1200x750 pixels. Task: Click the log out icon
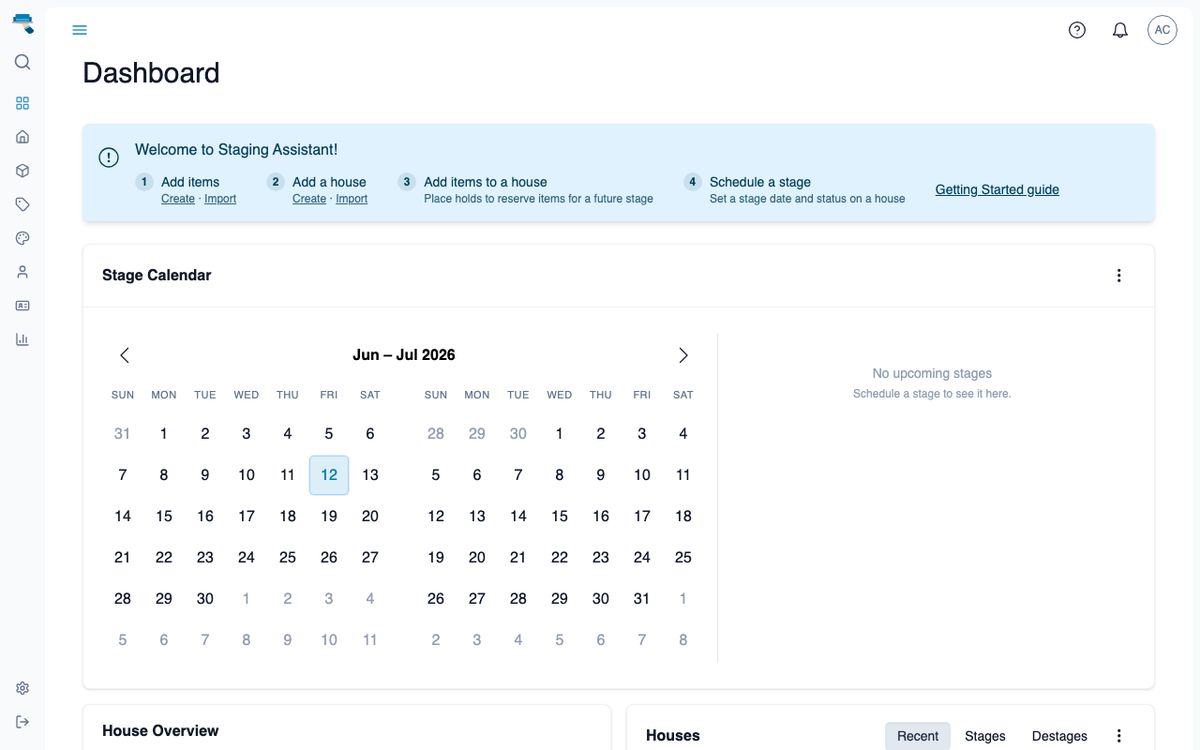(22, 722)
